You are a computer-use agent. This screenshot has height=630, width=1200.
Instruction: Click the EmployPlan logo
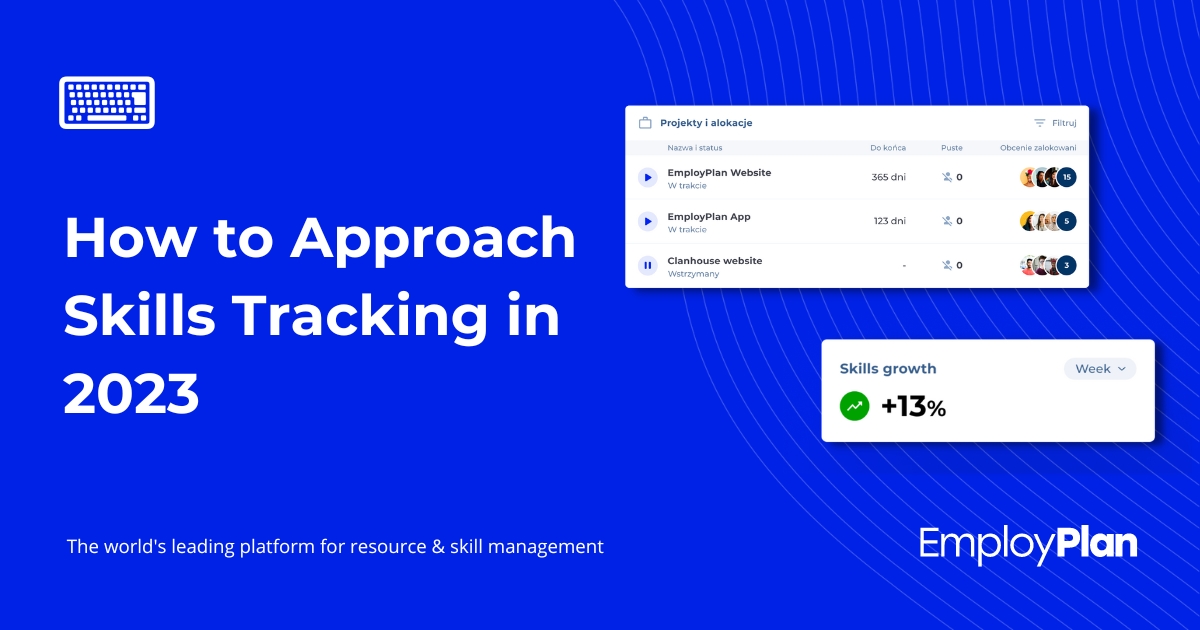coord(1028,545)
